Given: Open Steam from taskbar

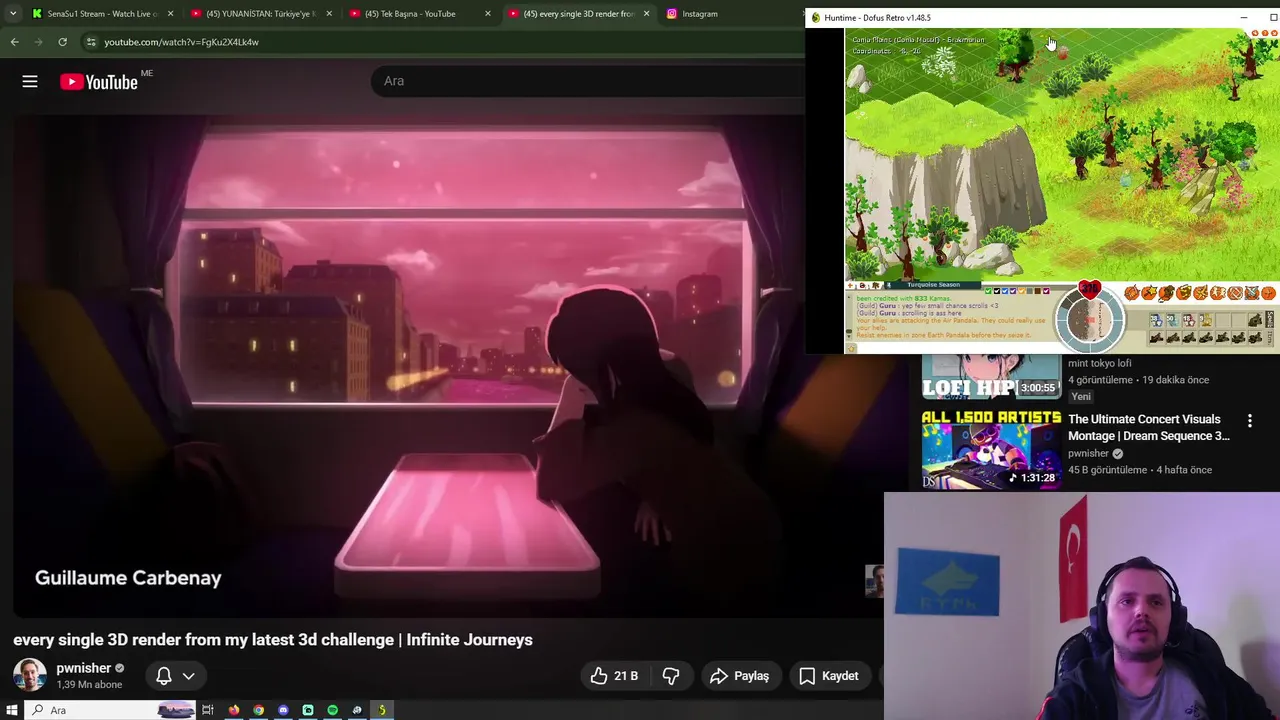Looking at the screenshot, I should [x=357, y=710].
